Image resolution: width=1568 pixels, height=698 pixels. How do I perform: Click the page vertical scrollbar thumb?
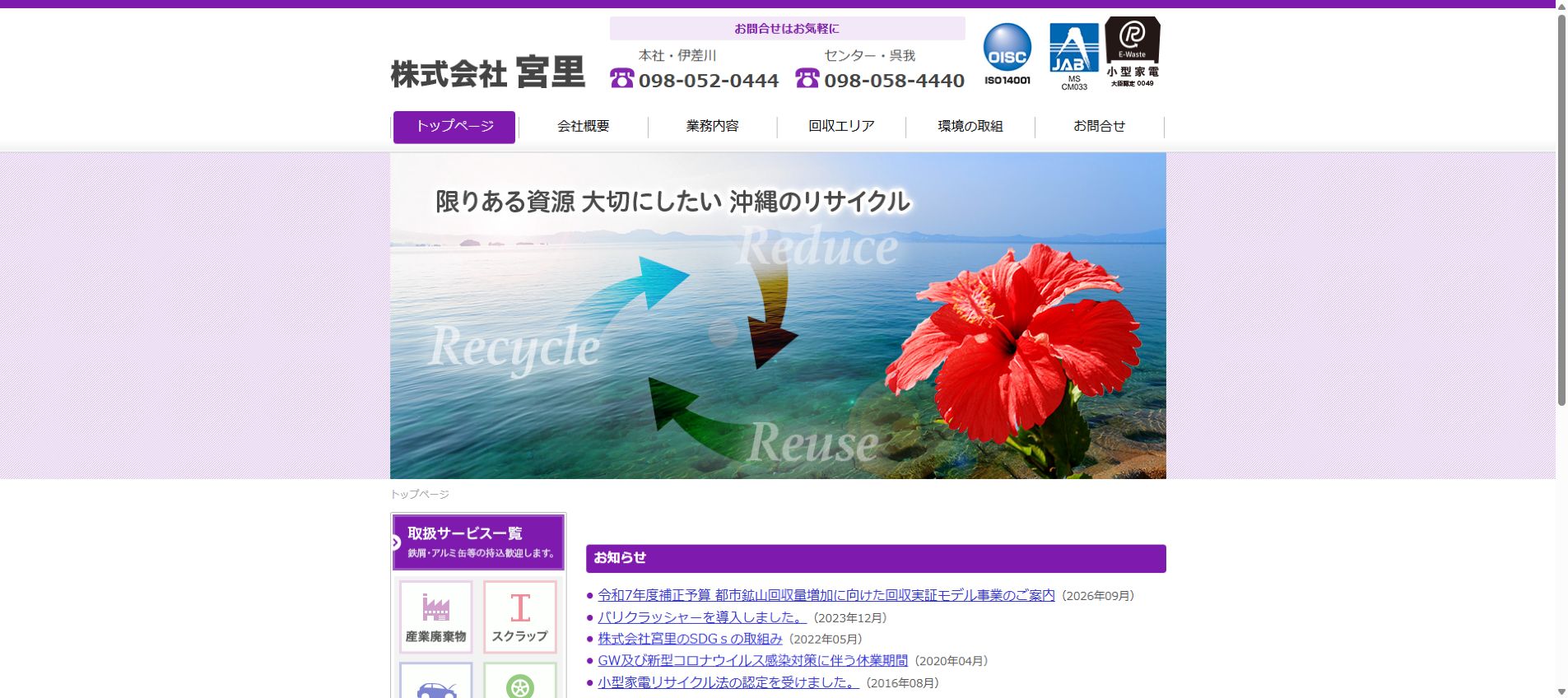click(x=1561, y=210)
